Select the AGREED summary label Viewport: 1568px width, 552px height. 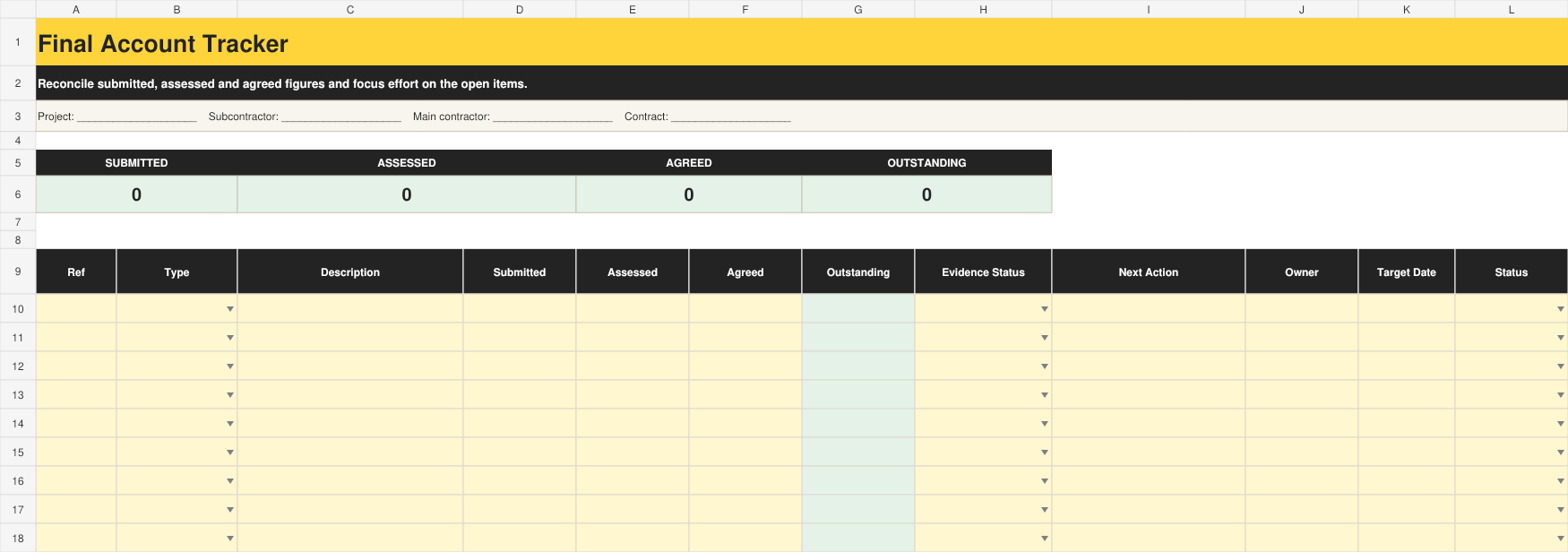coord(689,163)
